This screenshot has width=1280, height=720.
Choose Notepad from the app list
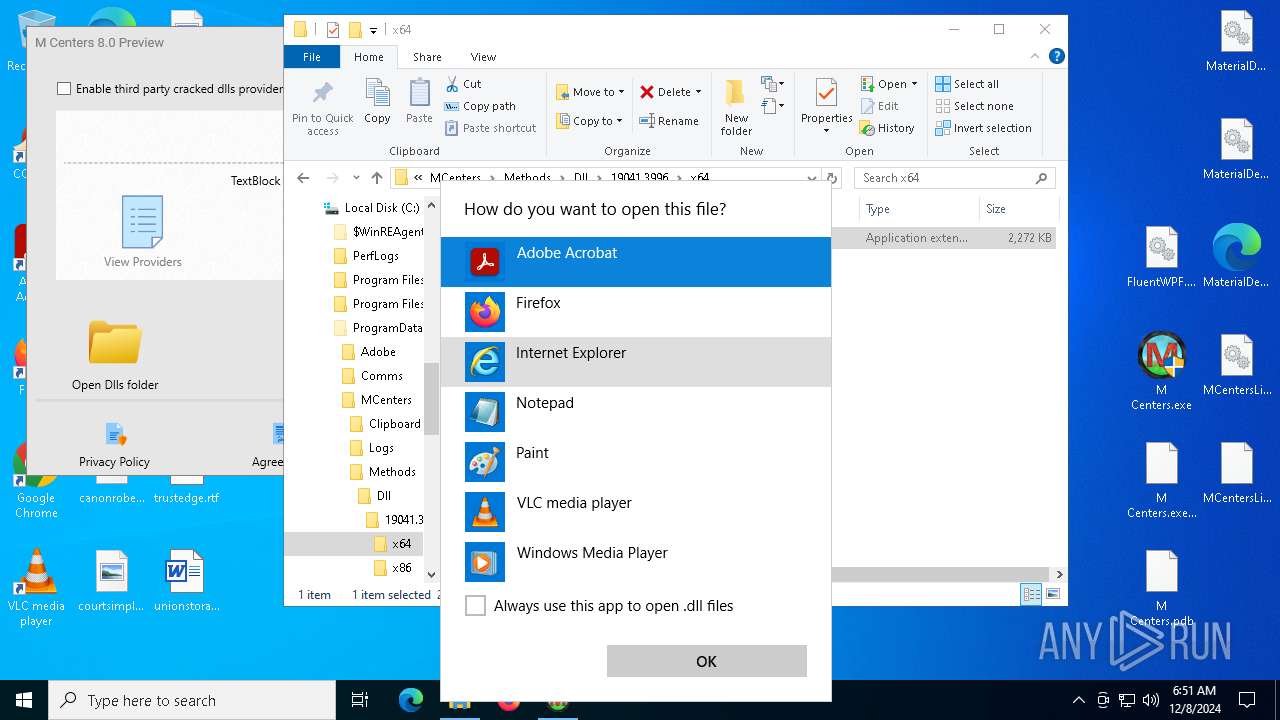pos(636,412)
